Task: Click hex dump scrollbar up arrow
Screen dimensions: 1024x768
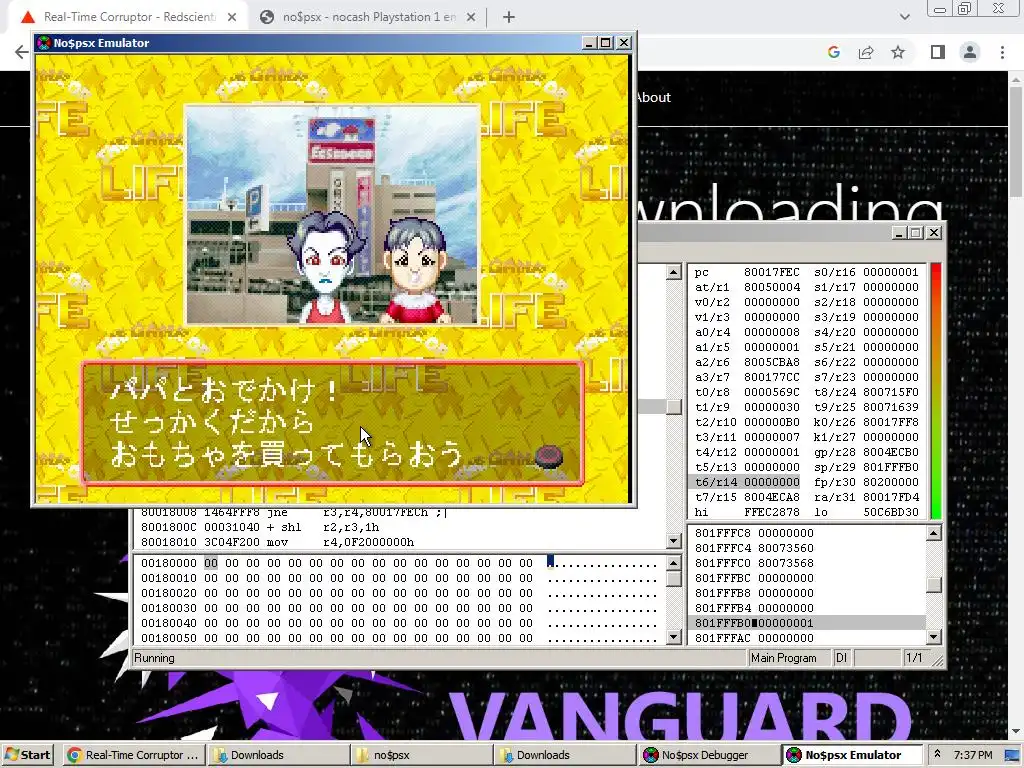Action: 674,563
